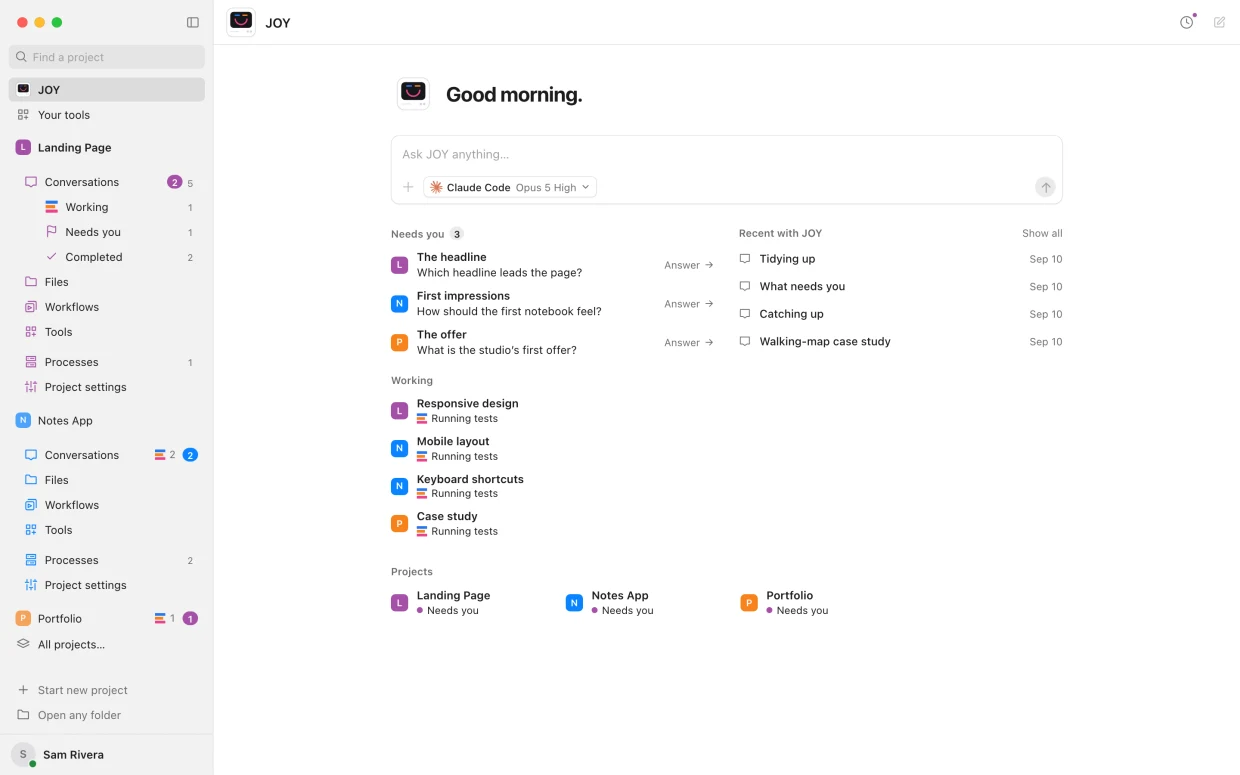Screen dimensions: 1240x775
Task: Toggle the sidebar panel icon
Action: pyautogui.click(x=193, y=22)
